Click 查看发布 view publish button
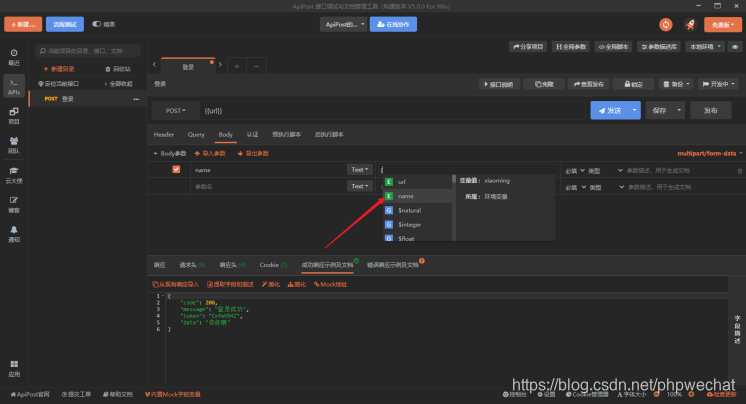The width and height of the screenshot is (746, 404). pyautogui.click(x=589, y=84)
